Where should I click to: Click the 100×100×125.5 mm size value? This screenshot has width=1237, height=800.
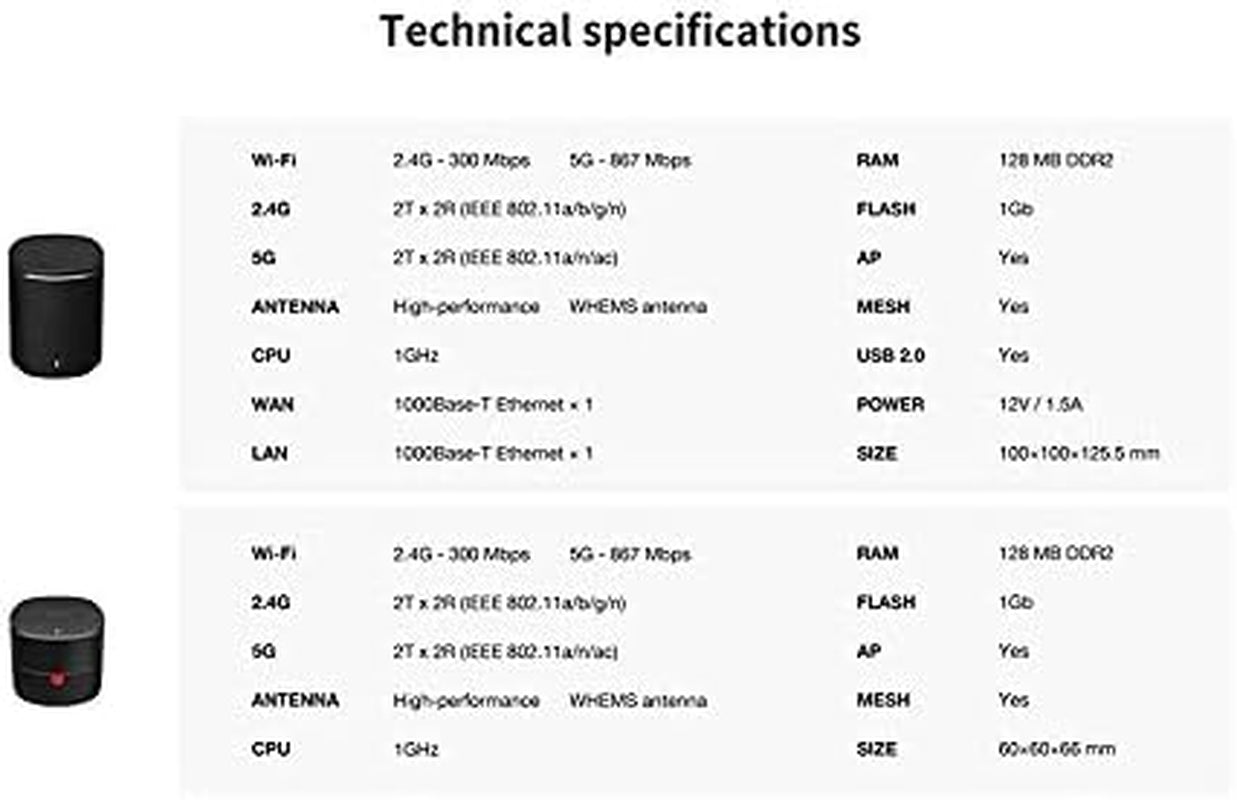click(x=1078, y=454)
